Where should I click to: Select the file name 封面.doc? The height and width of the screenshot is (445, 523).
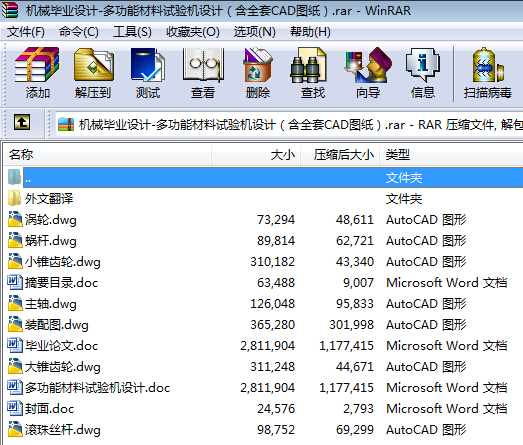[49, 409]
